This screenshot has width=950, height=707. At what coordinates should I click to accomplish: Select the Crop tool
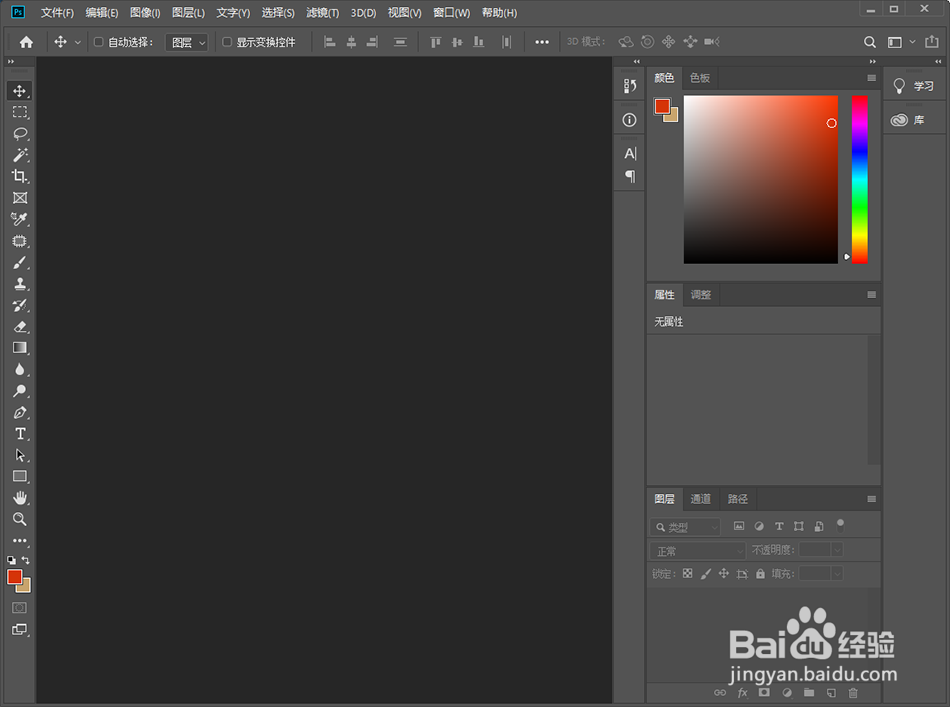coord(19,176)
